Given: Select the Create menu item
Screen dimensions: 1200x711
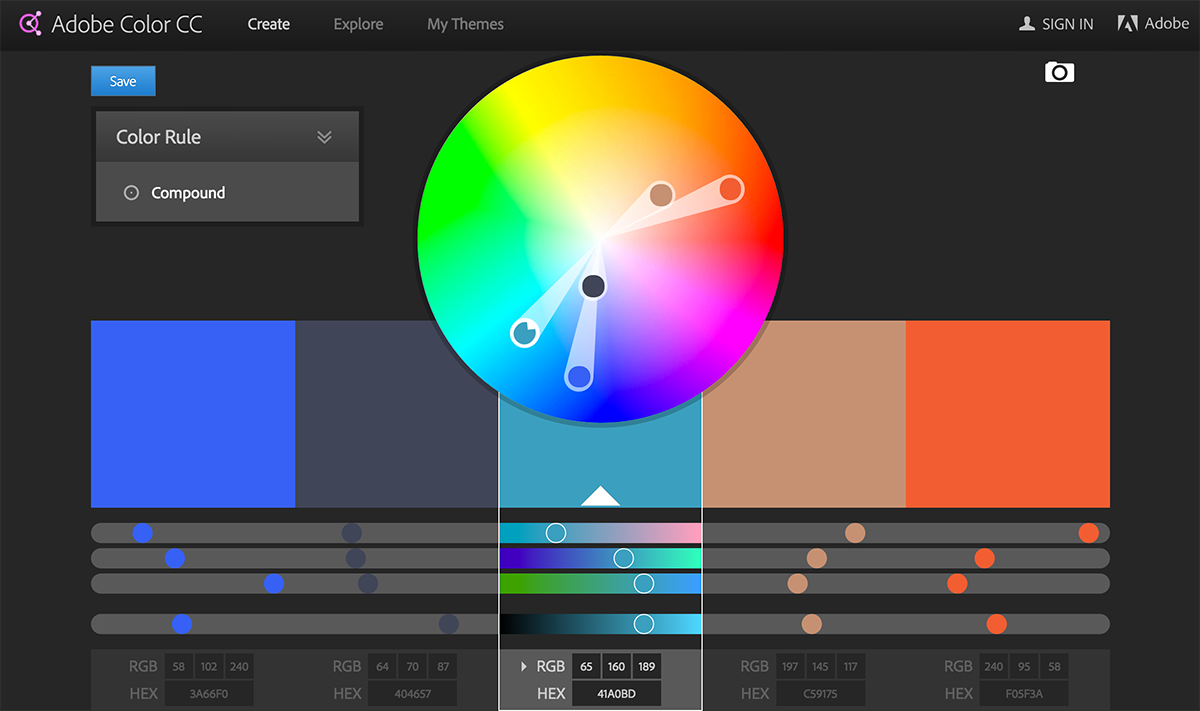Looking at the screenshot, I should pos(268,24).
